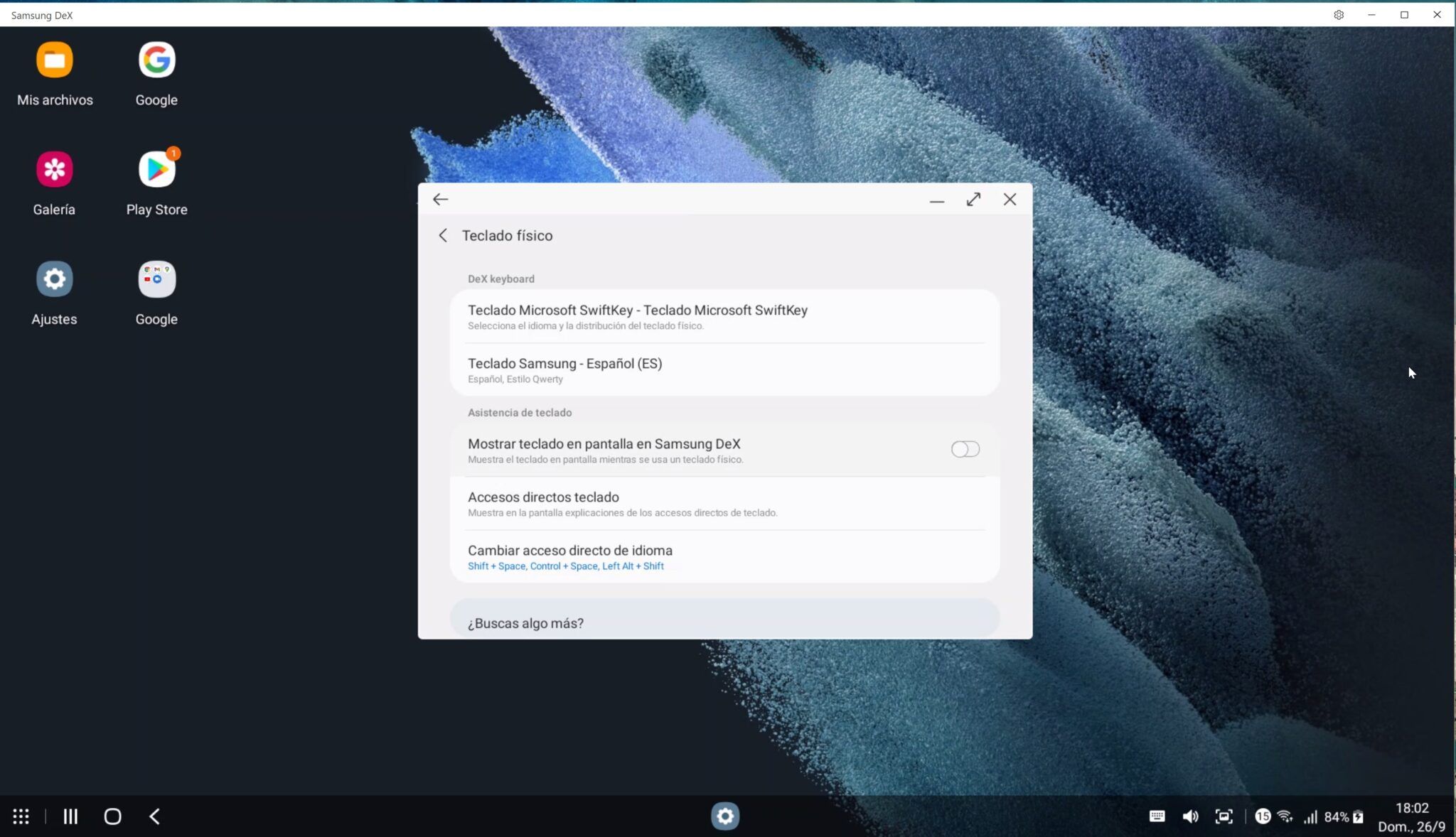This screenshot has height=837, width=1456.
Task: Open Cambiar acceso directo de idioma
Action: 724,557
